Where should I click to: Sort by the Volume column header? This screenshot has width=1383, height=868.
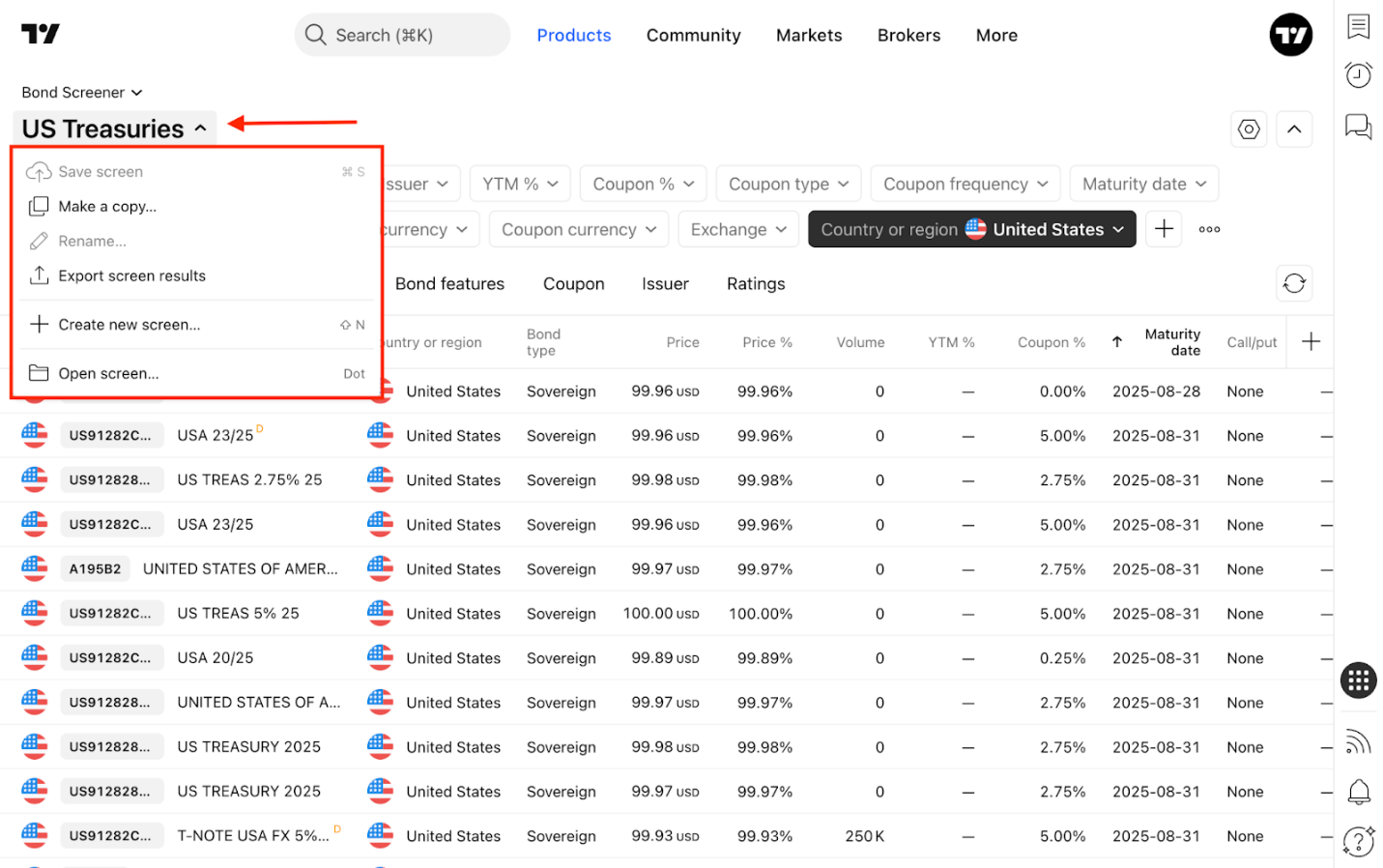click(860, 342)
